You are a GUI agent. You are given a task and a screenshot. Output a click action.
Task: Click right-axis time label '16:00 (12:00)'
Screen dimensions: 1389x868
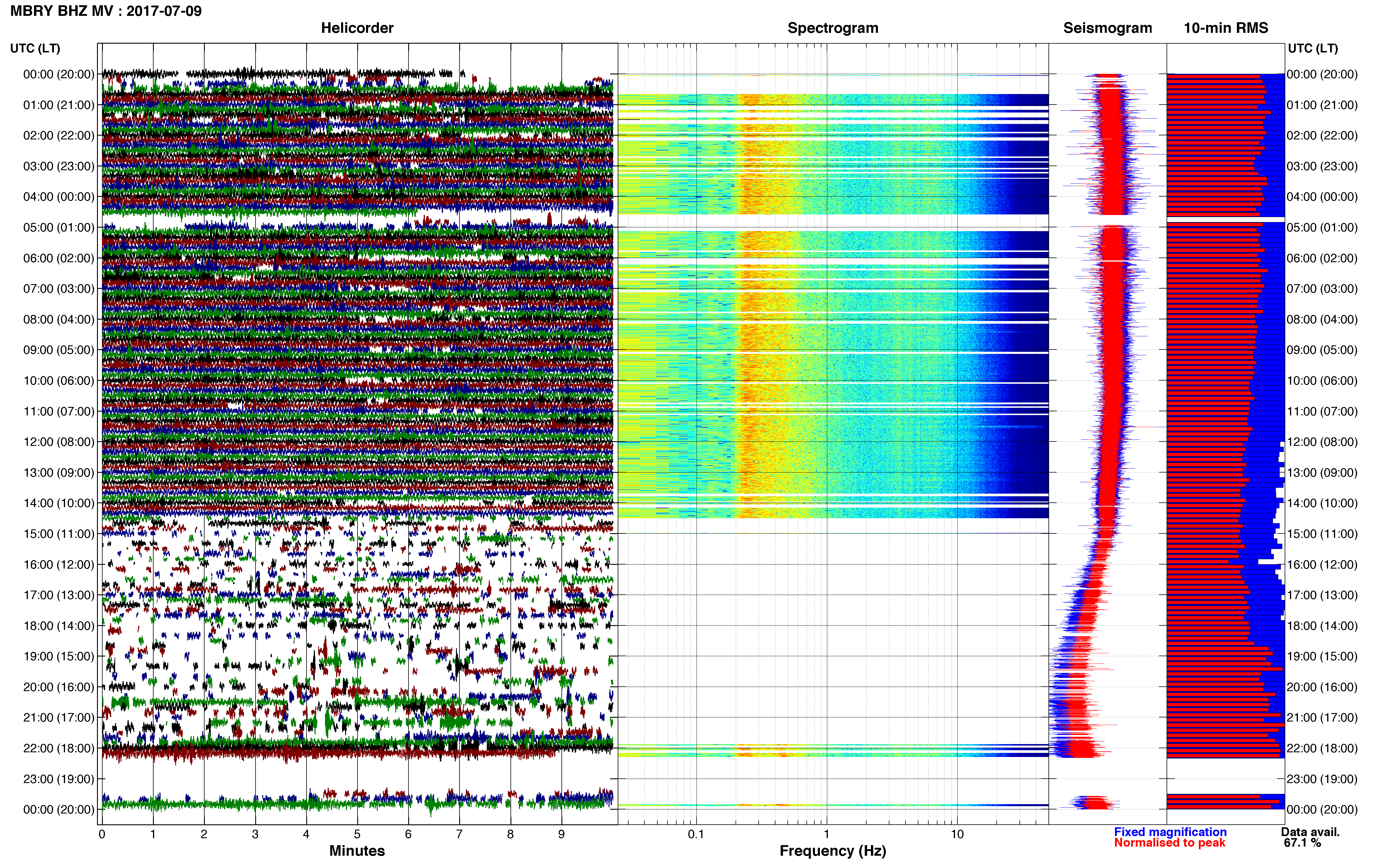[1322, 564]
